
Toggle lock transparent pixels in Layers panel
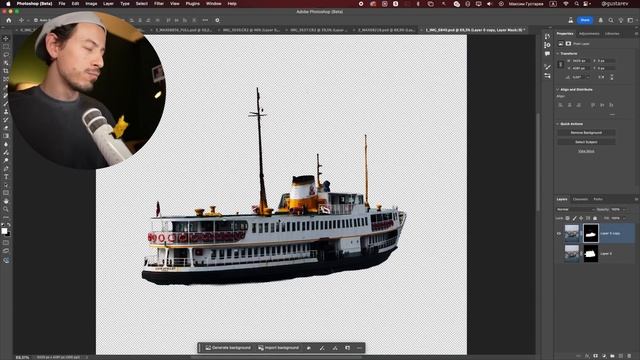click(x=567, y=218)
